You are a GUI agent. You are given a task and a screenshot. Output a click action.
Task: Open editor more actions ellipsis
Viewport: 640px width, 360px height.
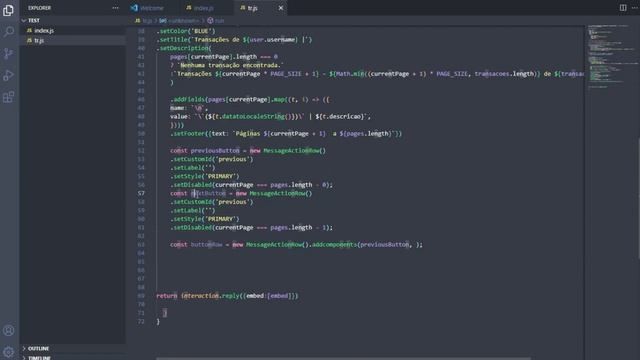pyautogui.click(x=635, y=8)
